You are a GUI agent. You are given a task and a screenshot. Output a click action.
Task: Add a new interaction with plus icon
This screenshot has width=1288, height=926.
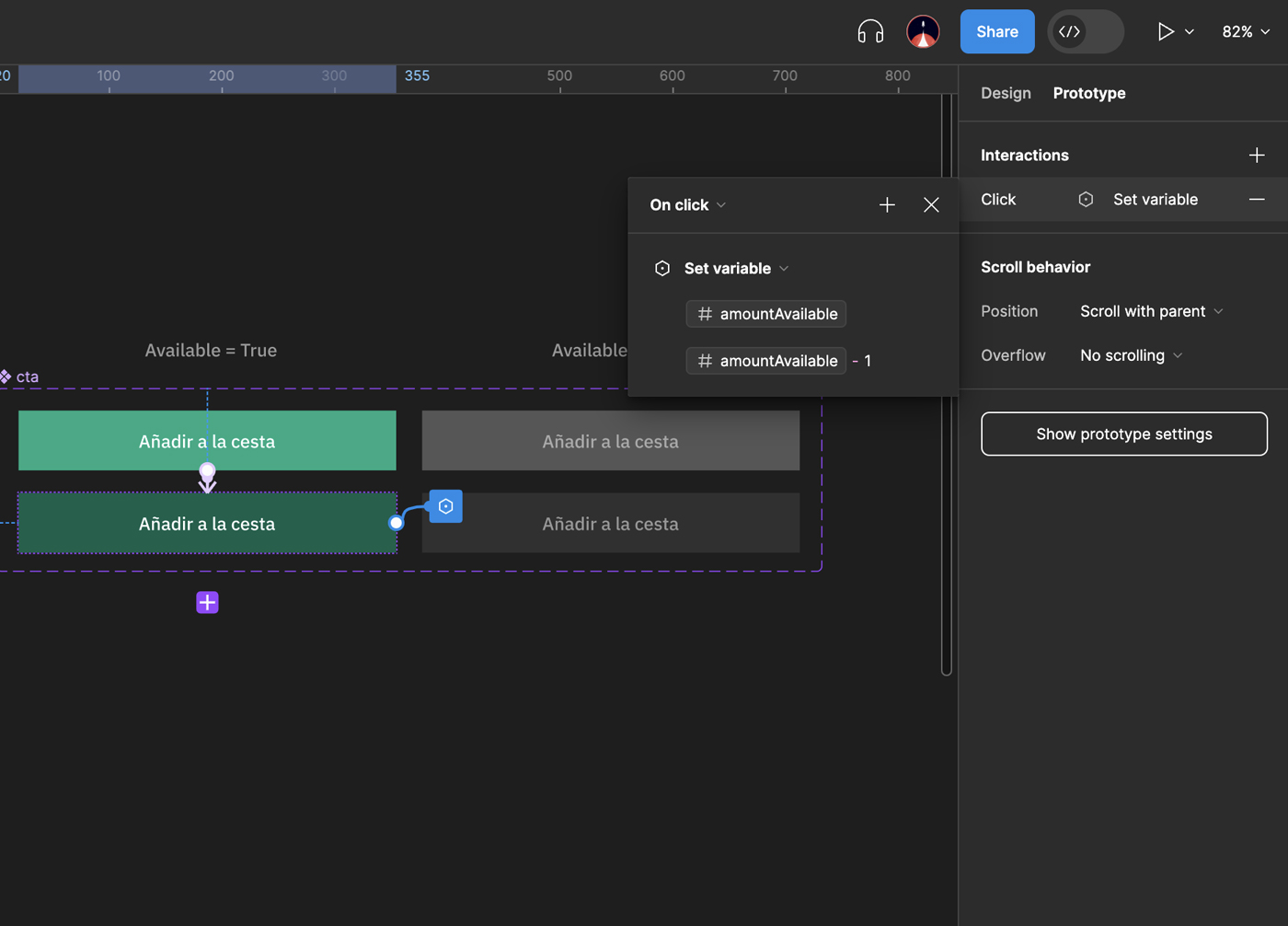coord(1257,156)
